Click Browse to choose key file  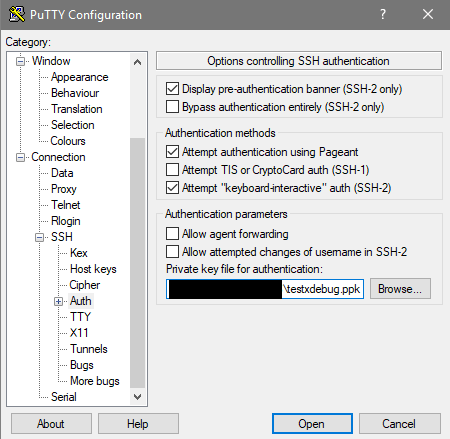(x=400, y=289)
